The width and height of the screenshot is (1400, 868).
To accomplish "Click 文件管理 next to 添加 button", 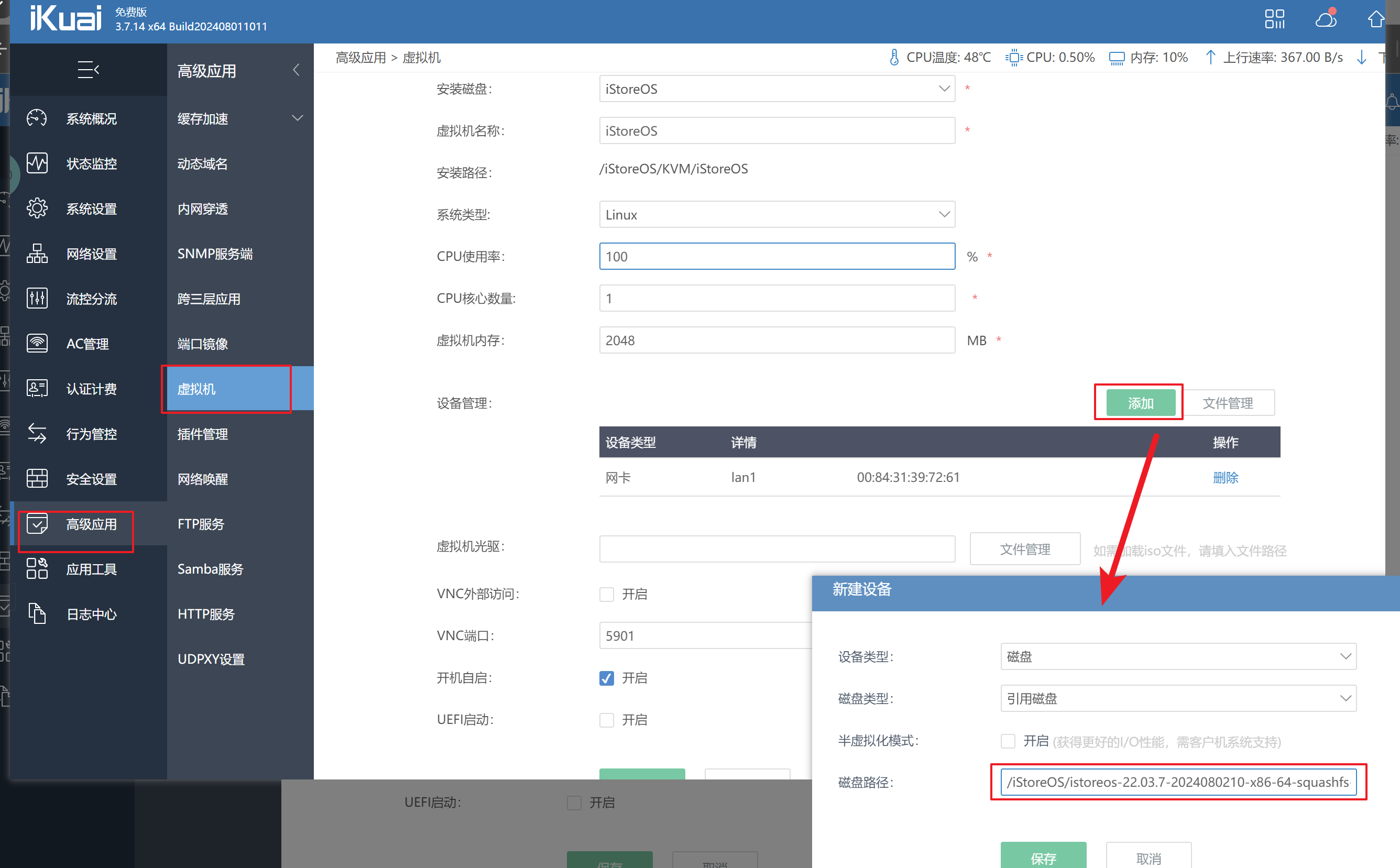I will coord(1228,402).
